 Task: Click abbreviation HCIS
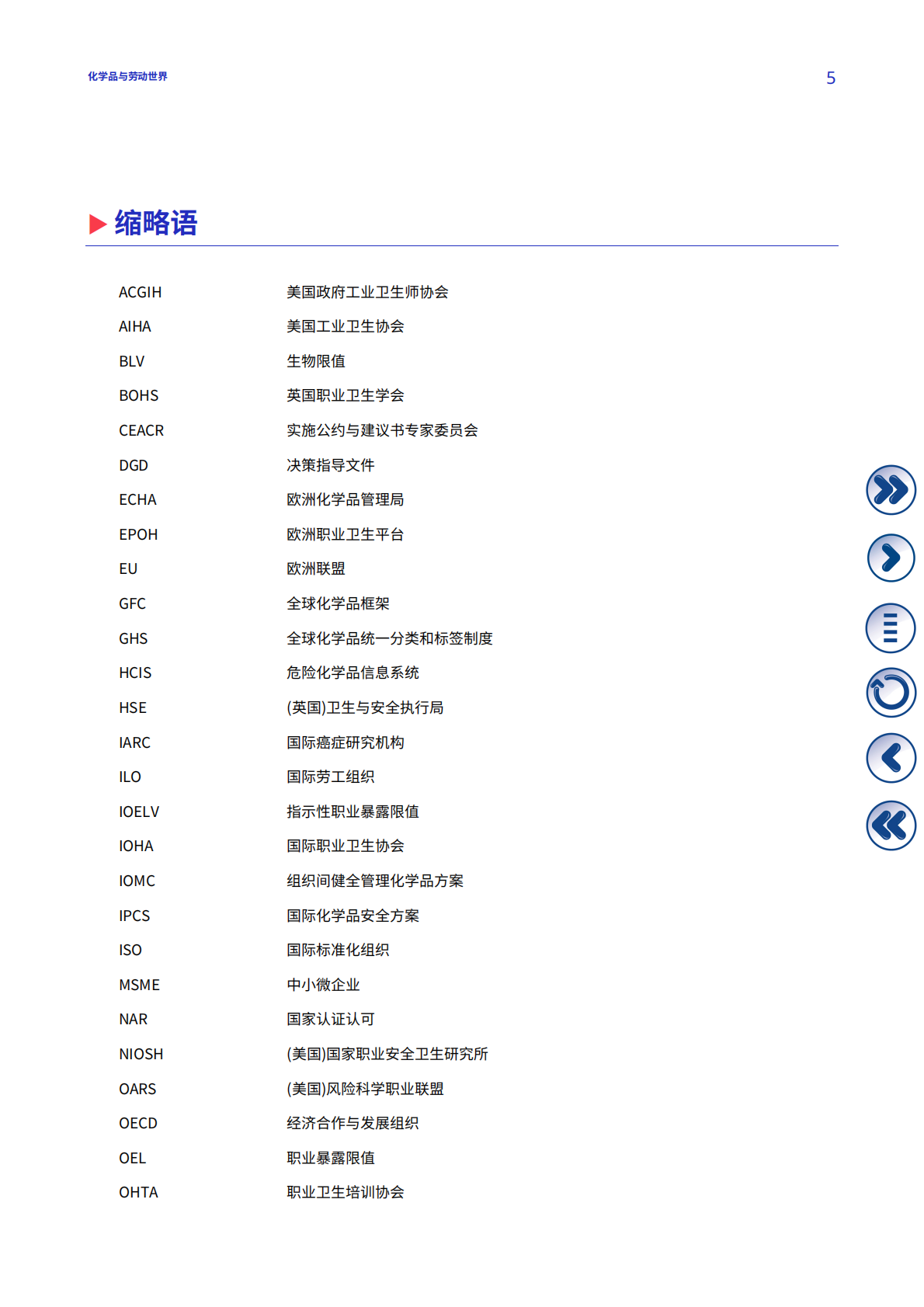135,673
